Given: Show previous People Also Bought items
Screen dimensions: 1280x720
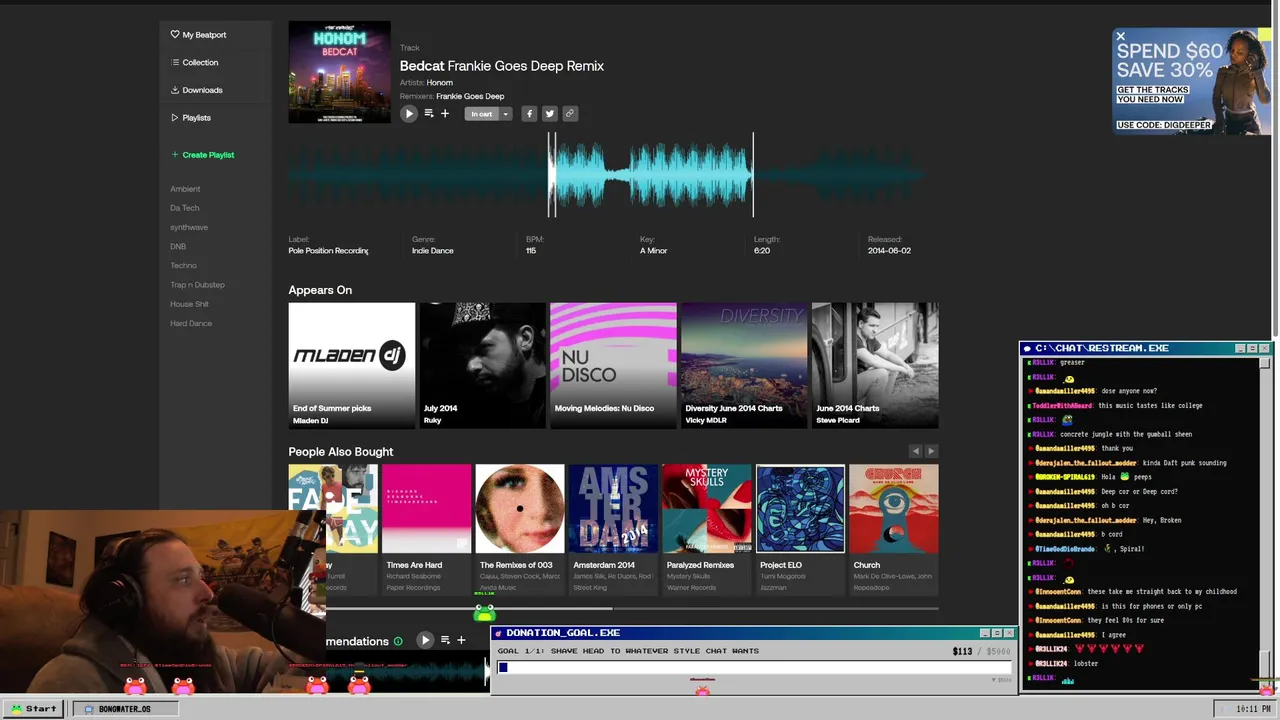Looking at the screenshot, I should coord(915,451).
